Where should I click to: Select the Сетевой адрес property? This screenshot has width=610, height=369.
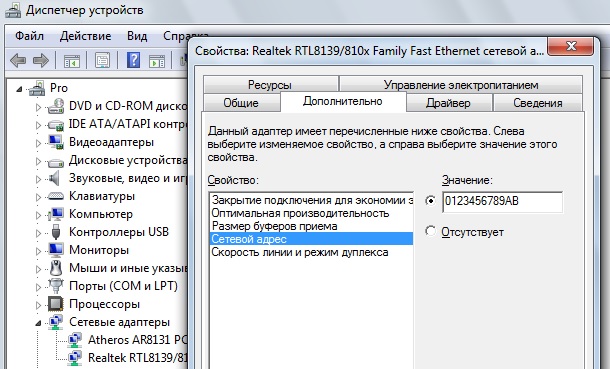point(312,239)
